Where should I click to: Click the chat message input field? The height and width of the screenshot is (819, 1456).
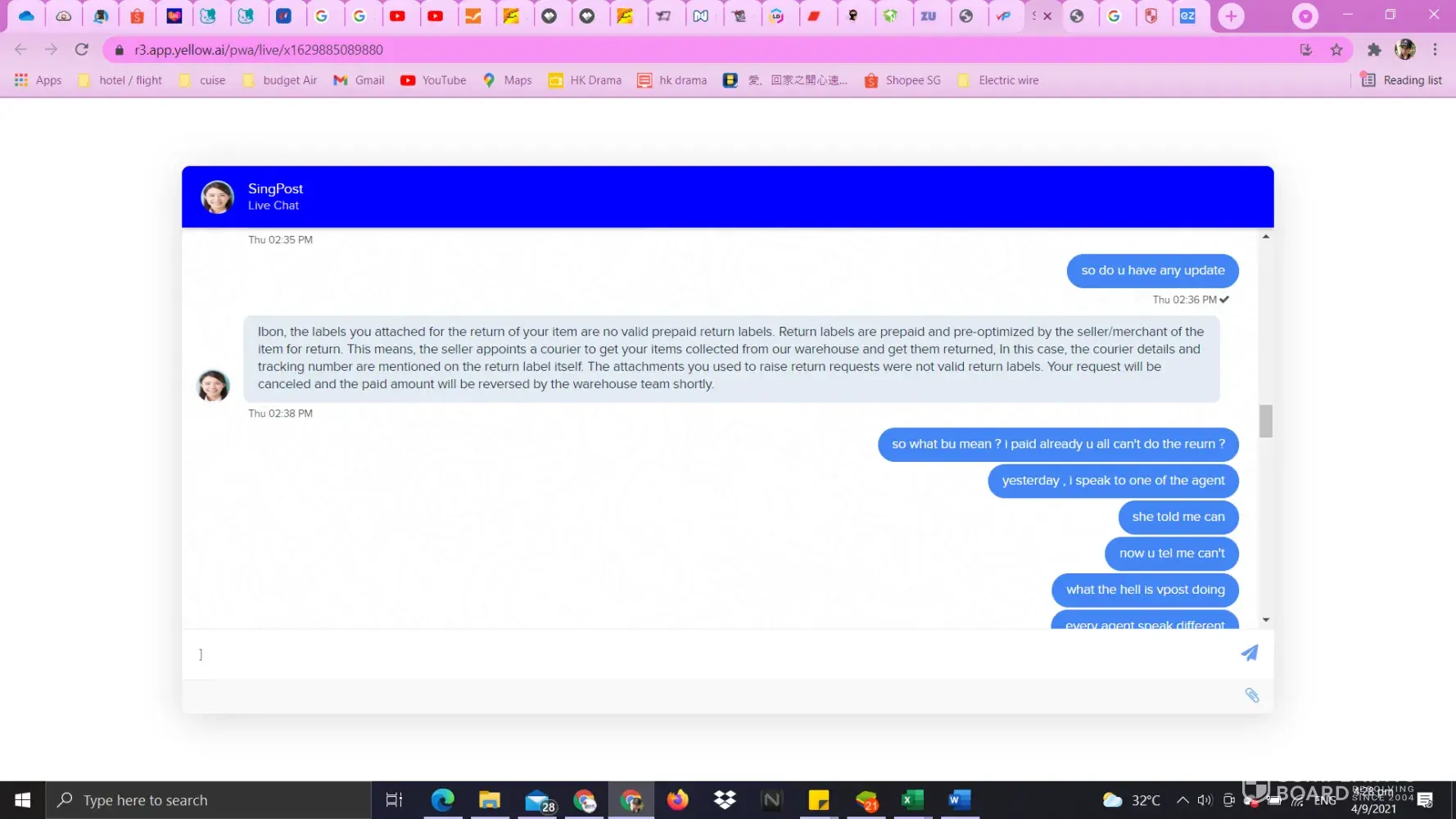tap(712, 654)
